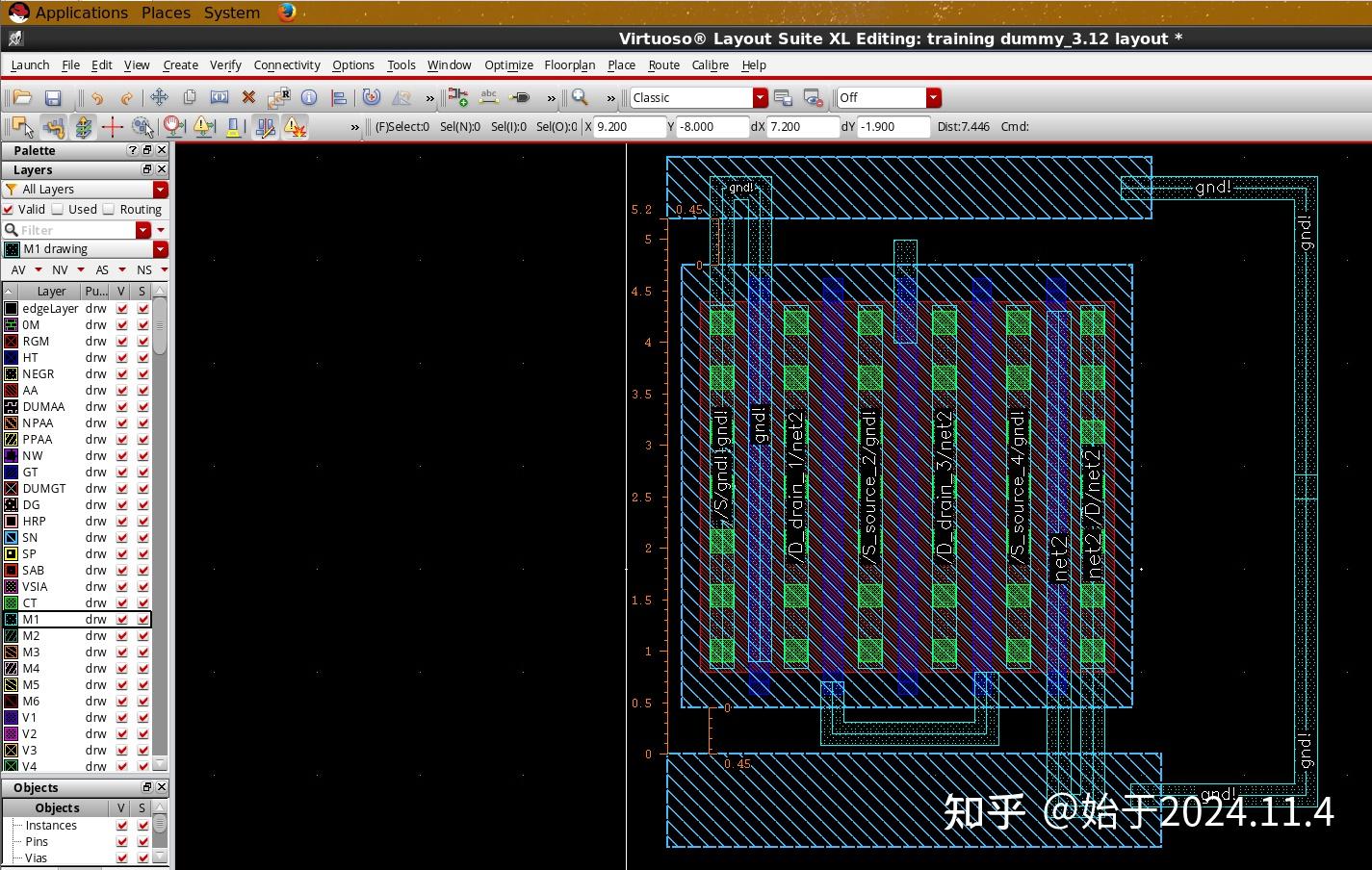Screen dimensions: 1372x870
Task: Click the Delete red X icon
Action: [x=248, y=97]
